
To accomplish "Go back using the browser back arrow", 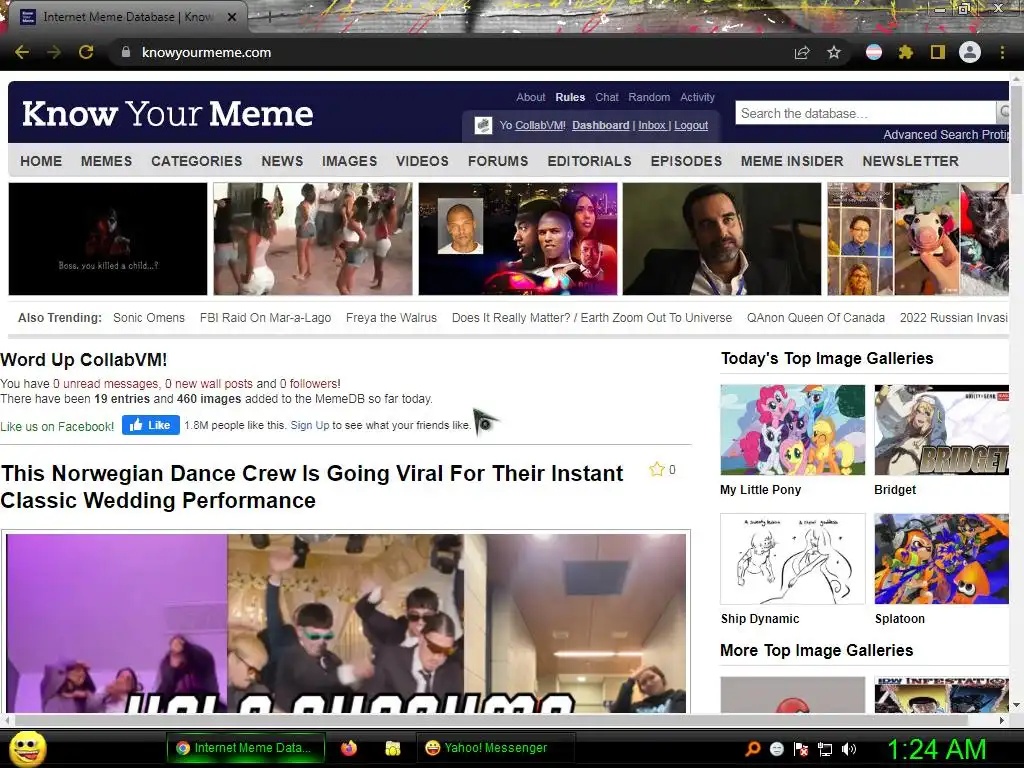I will click(22, 52).
